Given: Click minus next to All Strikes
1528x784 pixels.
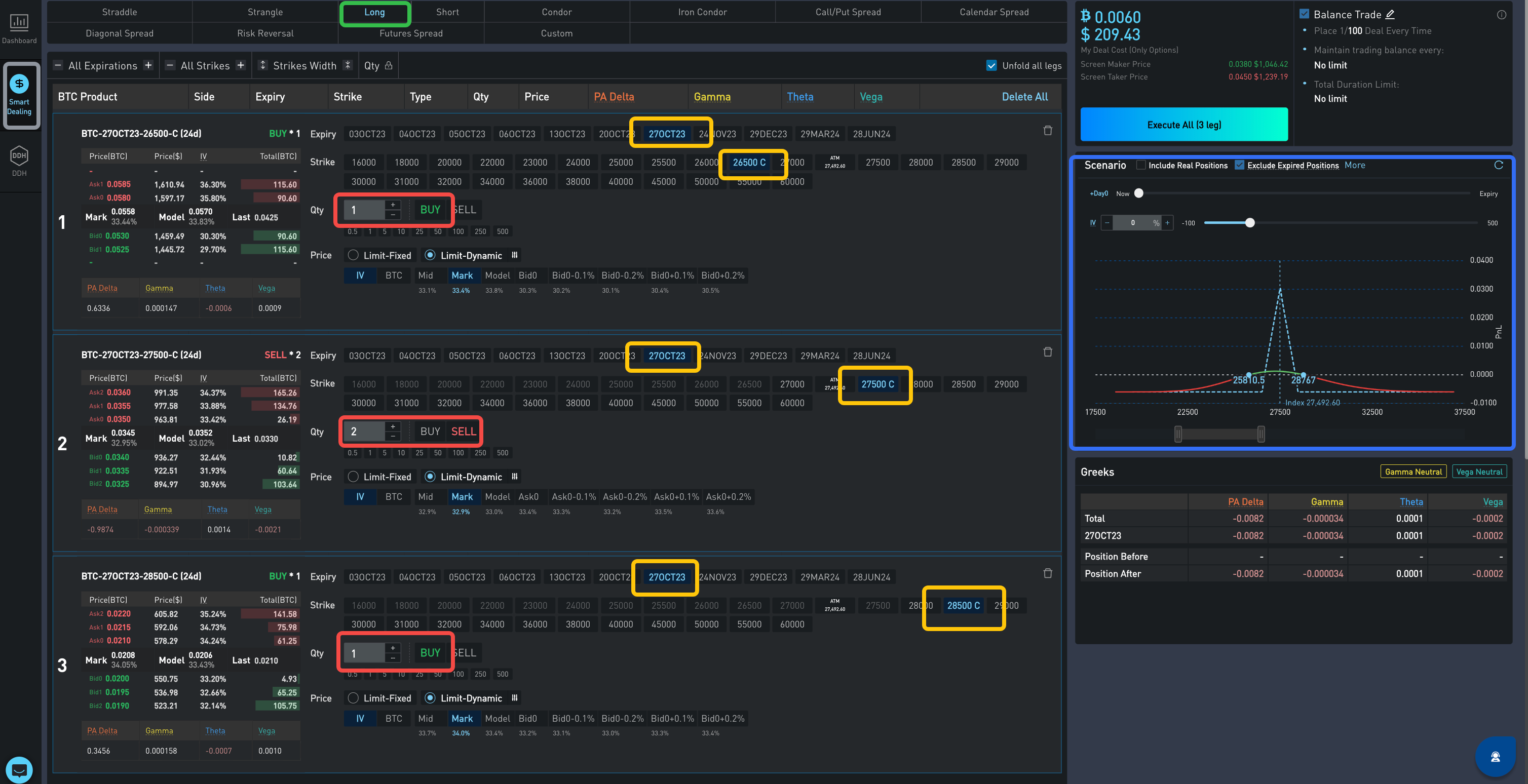Looking at the screenshot, I should [170, 65].
